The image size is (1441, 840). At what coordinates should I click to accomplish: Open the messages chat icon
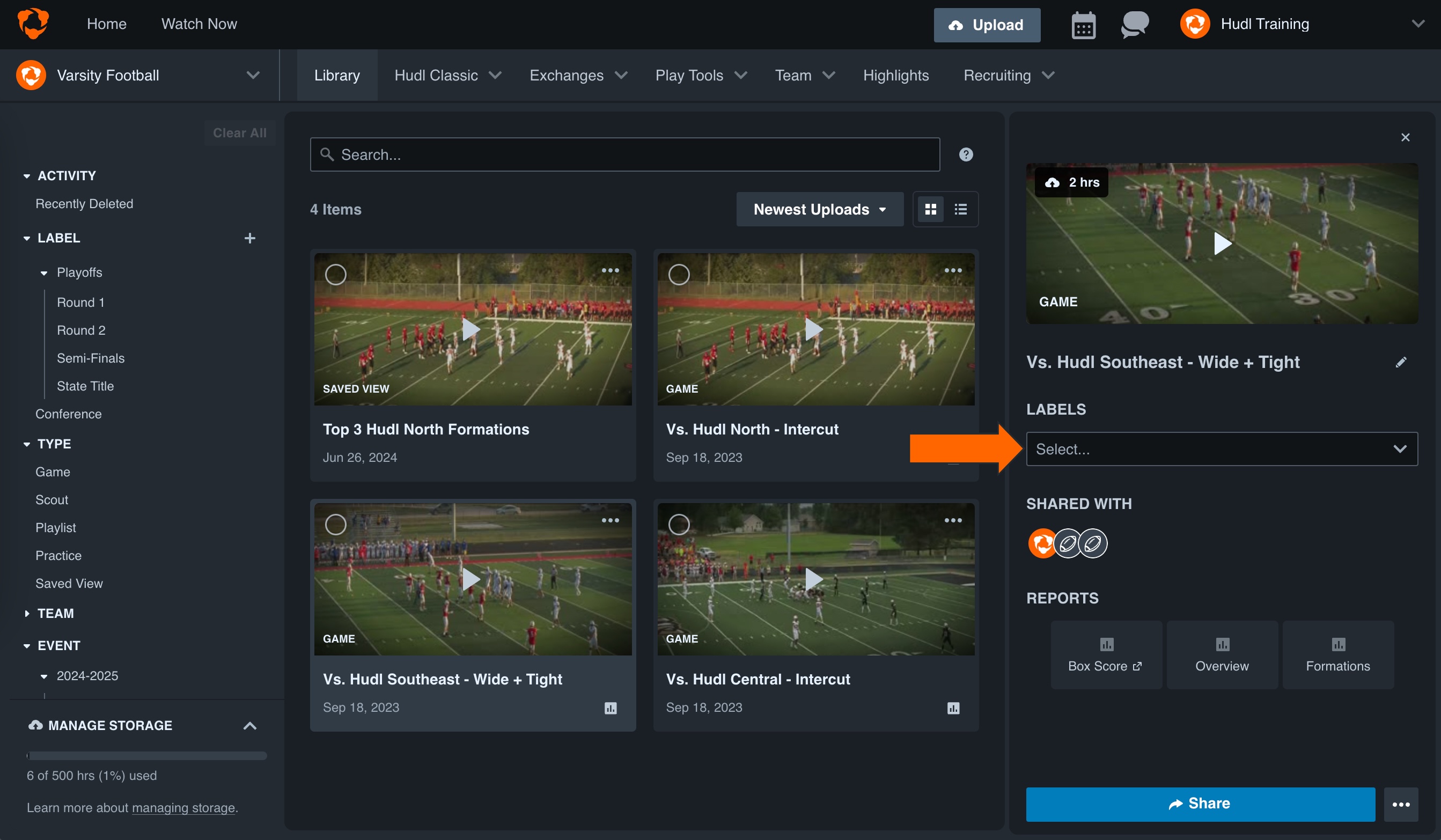[1134, 25]
